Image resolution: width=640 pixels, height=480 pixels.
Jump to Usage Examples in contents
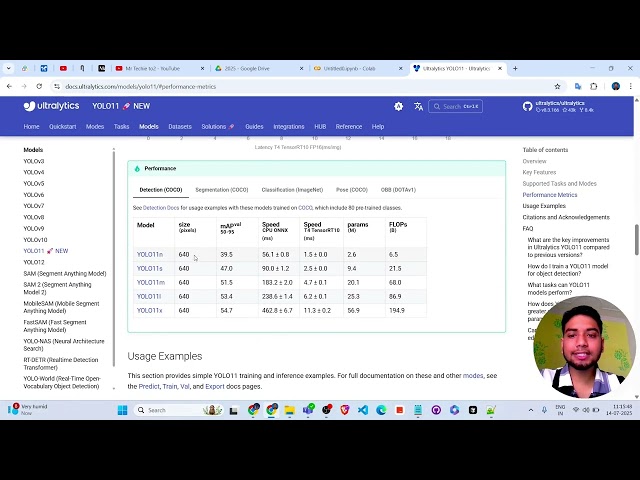544,206
